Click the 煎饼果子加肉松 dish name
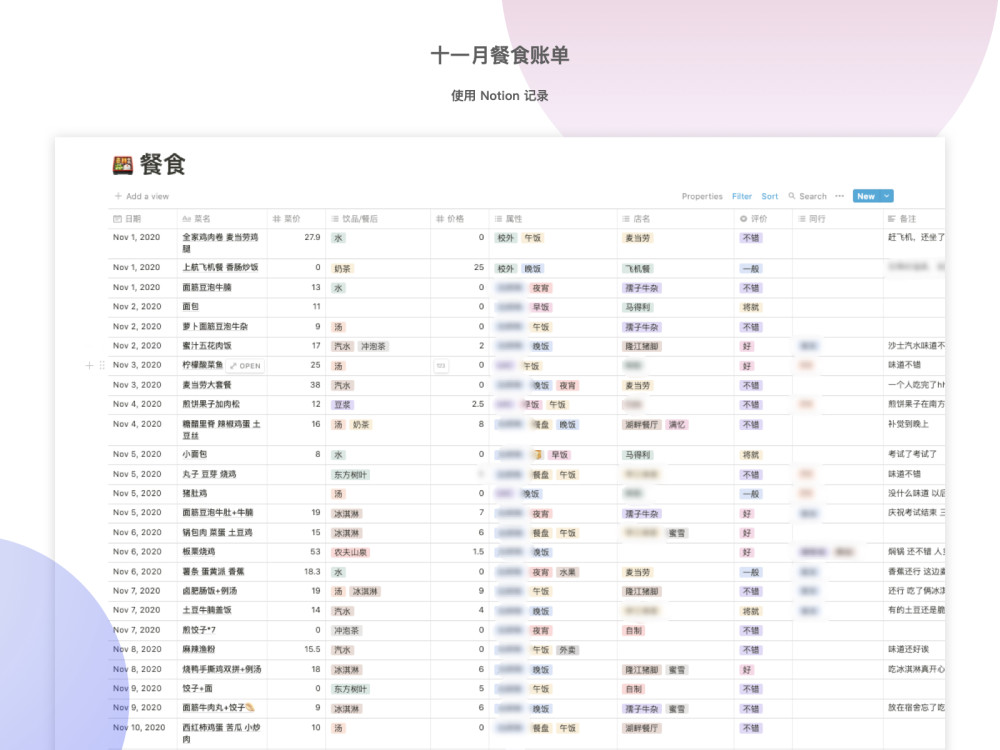Viewport: 1000px width, 750px height. tap(210, 404)
